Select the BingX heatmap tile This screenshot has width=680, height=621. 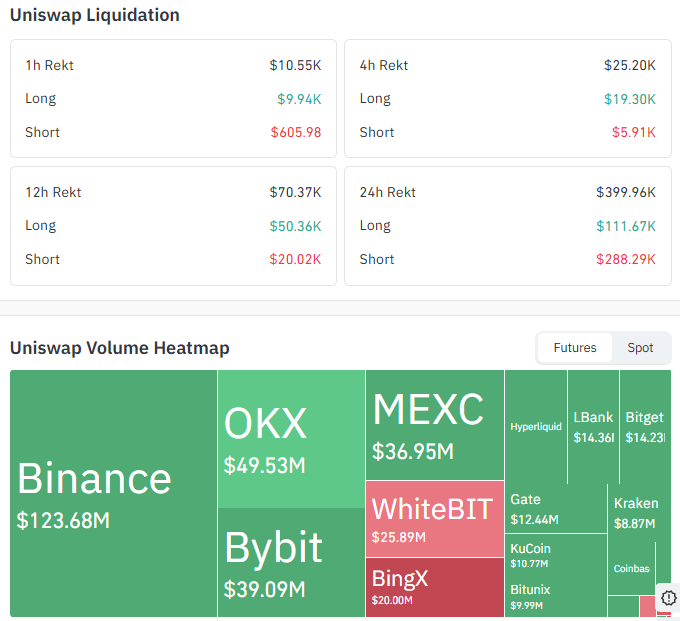click(x=435, y=587)
